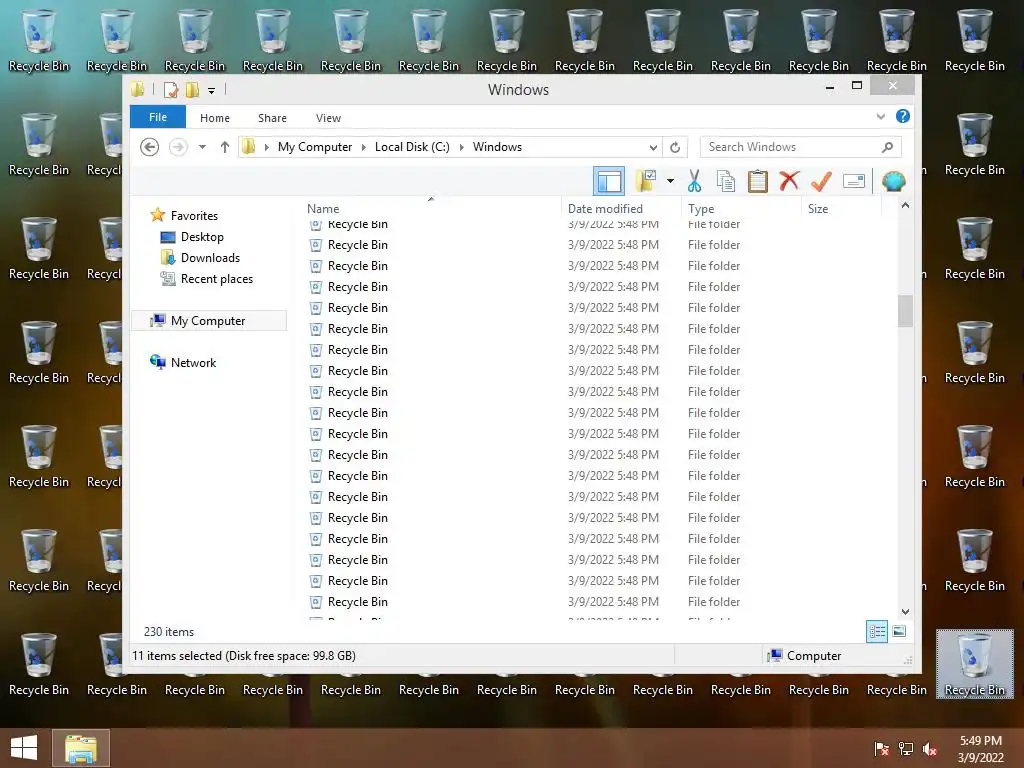Click the muted volume tray icon
Image resolution: width=1024 pixels, height=768 pixels.
point(930,748)
